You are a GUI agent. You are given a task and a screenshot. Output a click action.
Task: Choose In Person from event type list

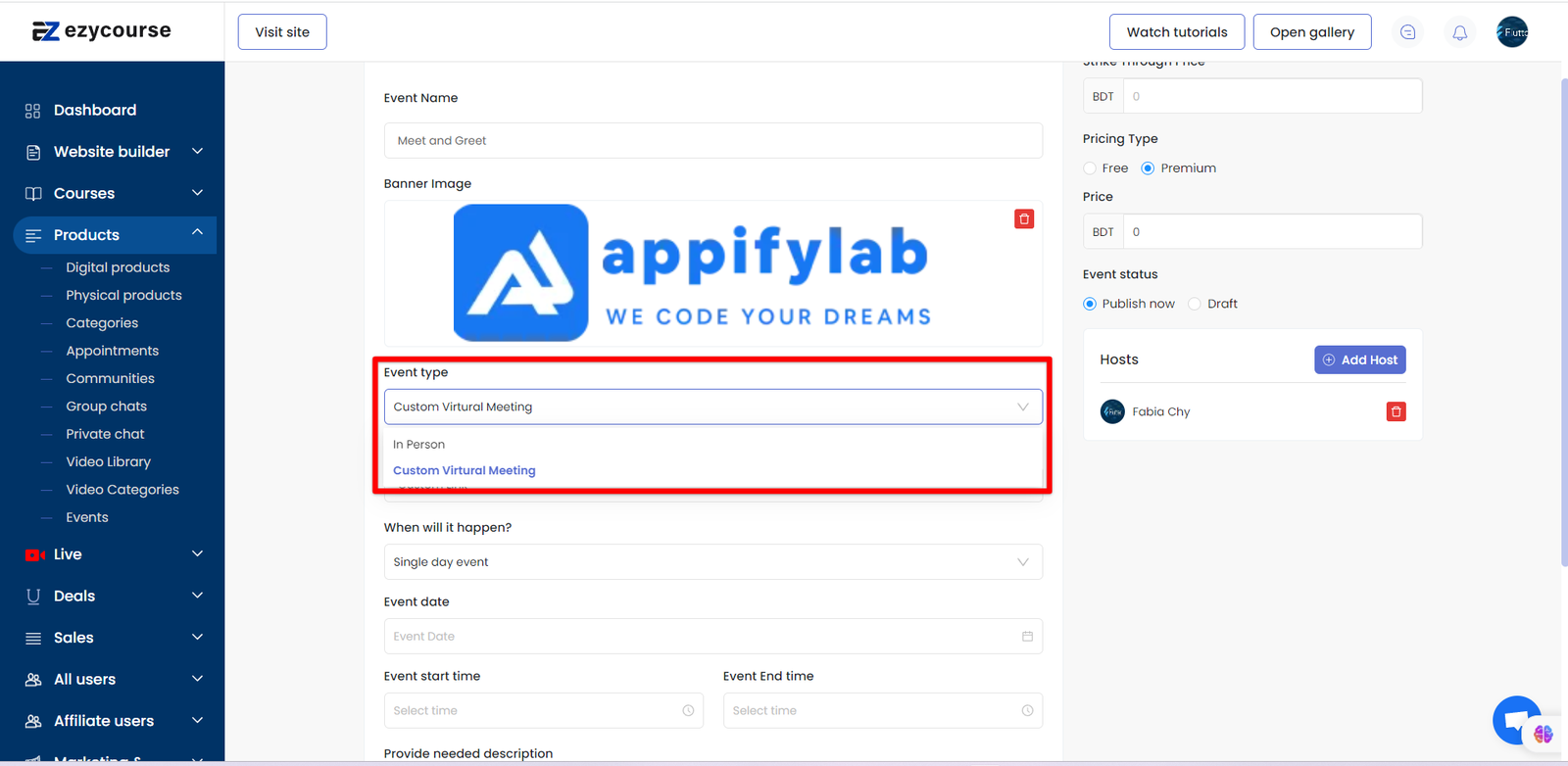tap(419, 445)
